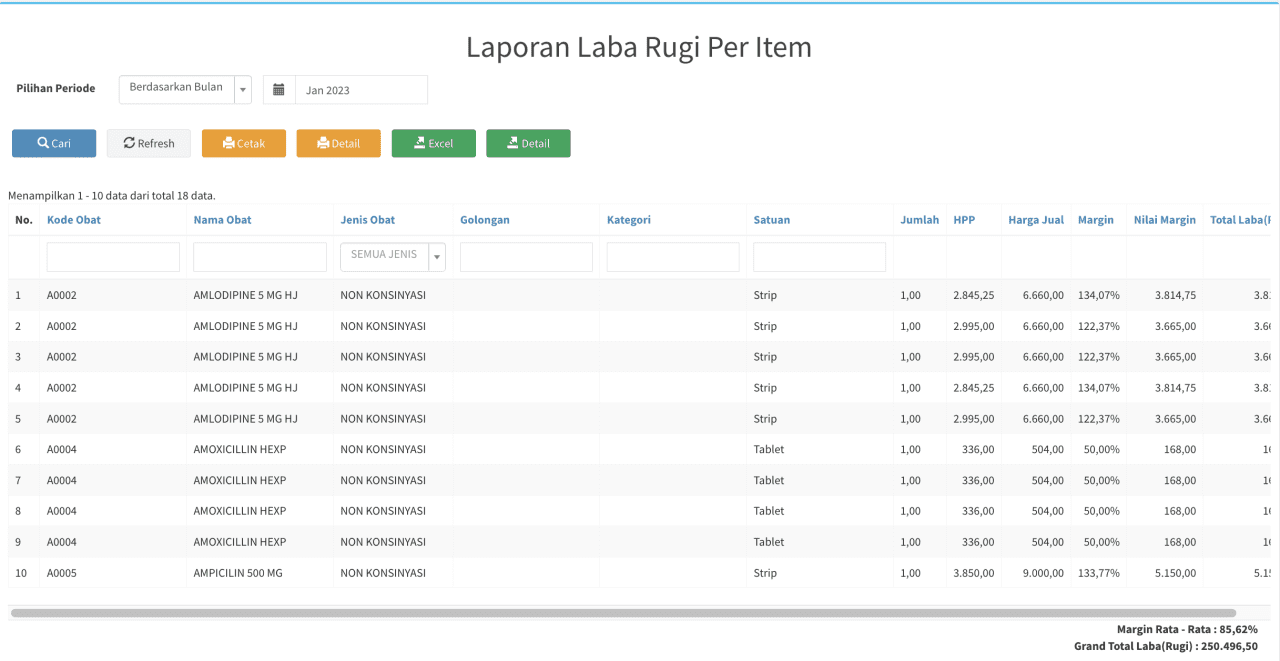The width and height of the screenshot is (1280, 661).
Task: Click the Satuan filter input
Action: (820, 257)
